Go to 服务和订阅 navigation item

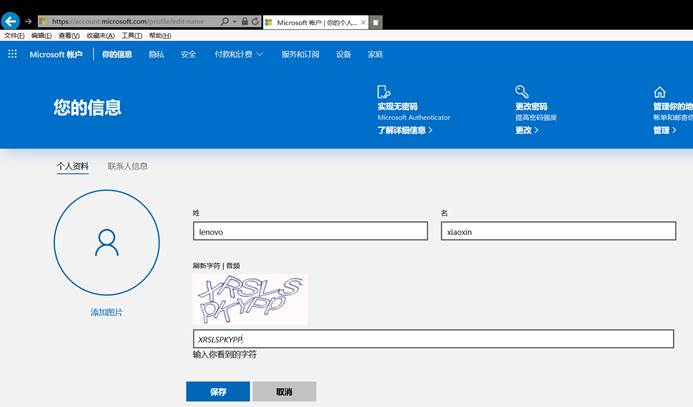coord(301,54)
